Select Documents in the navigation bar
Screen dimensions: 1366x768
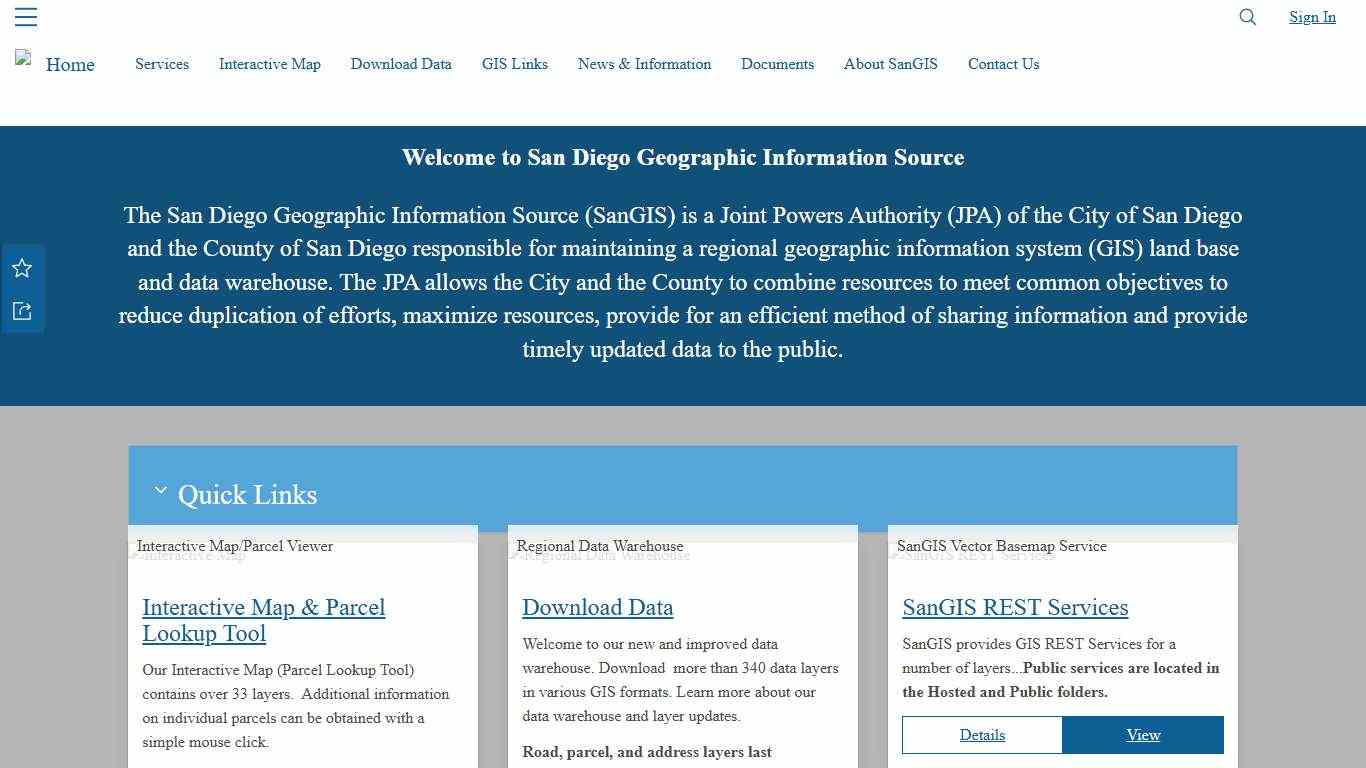coord(777,64)
